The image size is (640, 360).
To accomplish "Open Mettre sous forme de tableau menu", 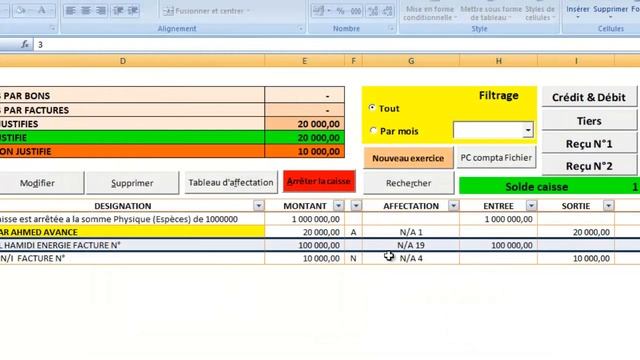I will pos(491,13).
